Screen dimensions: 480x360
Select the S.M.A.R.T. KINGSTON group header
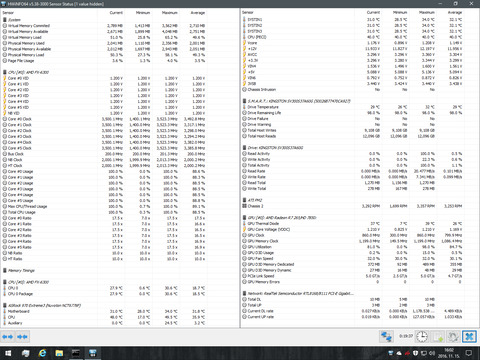click(x=296, y=101)
